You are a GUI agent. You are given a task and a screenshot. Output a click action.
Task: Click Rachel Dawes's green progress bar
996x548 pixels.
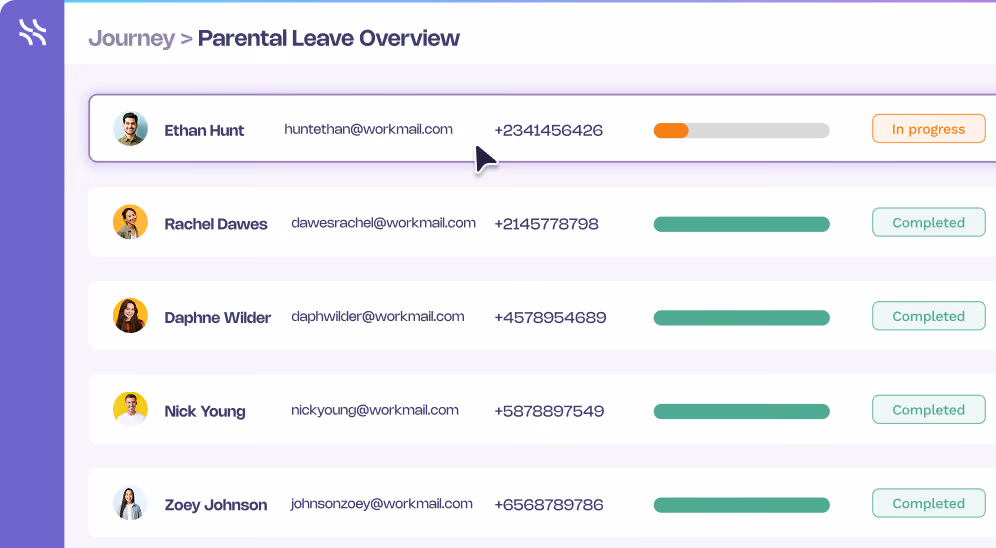(741, 224)
